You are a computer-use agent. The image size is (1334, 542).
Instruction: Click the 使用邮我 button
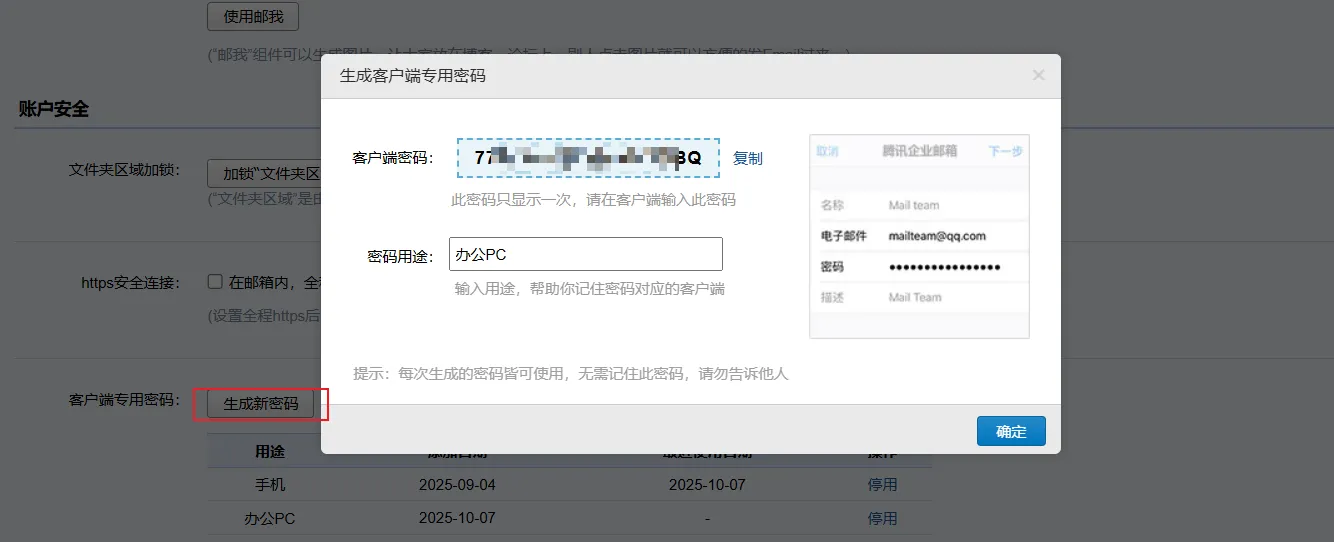pyautogui.click(x=252, y=17)
